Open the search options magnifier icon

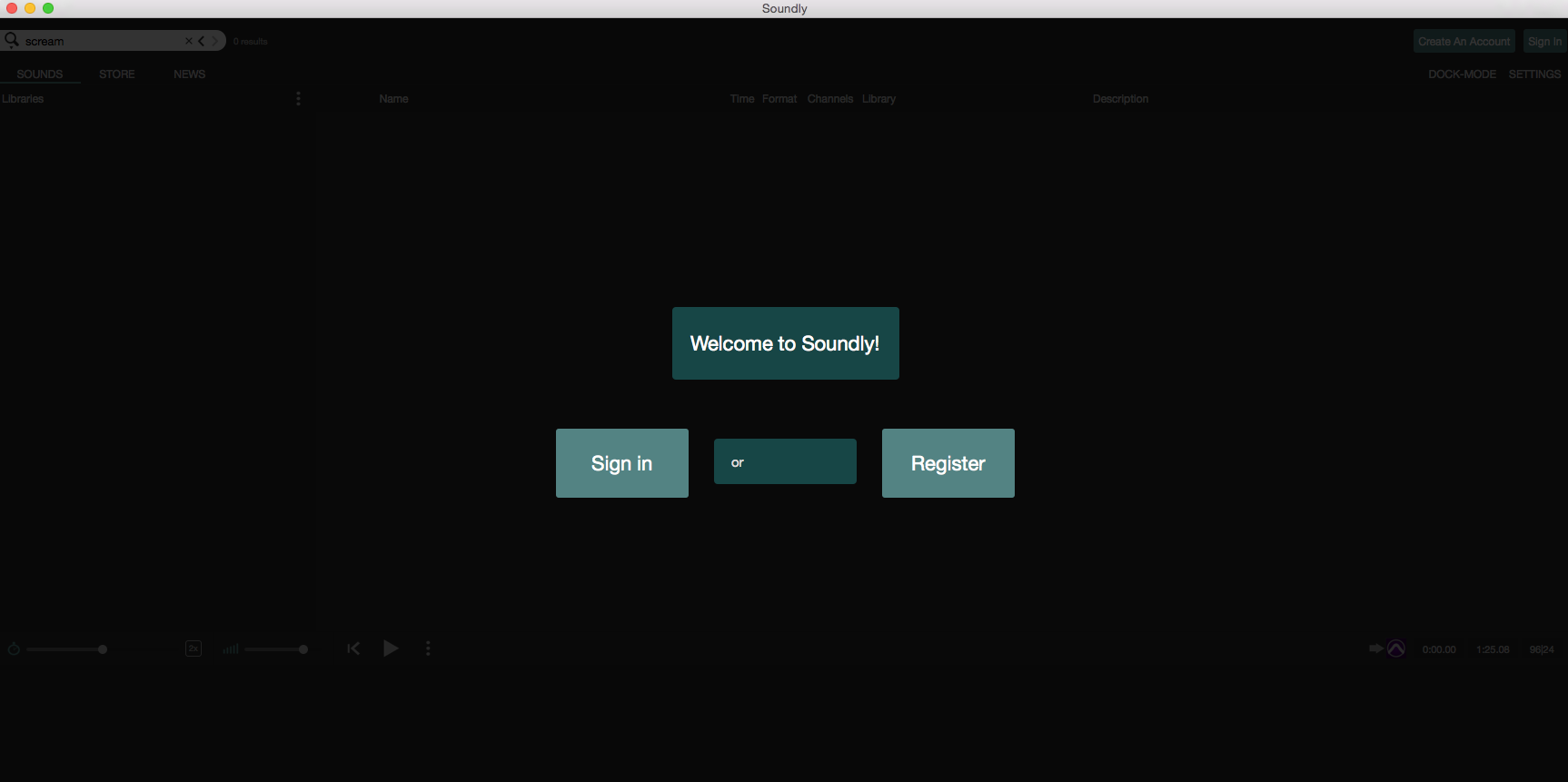(12, 40)
